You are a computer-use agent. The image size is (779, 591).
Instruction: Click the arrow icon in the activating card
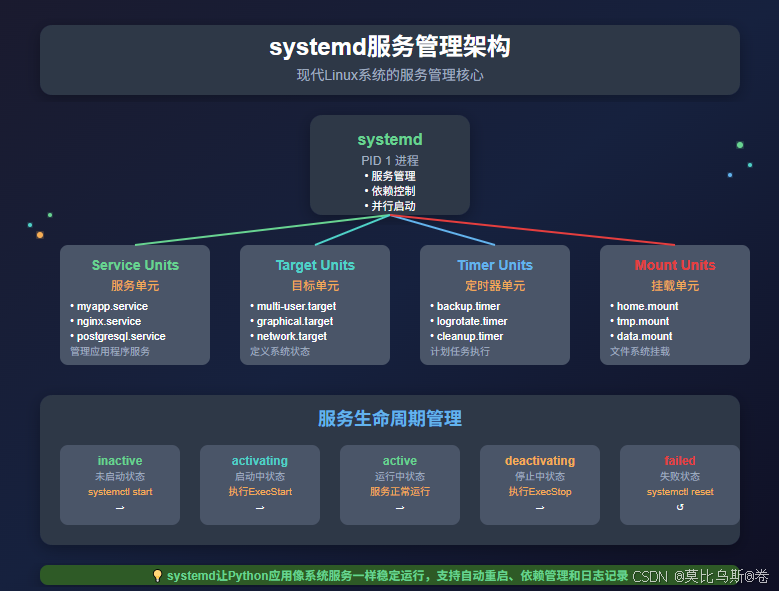tap(260, 508)
